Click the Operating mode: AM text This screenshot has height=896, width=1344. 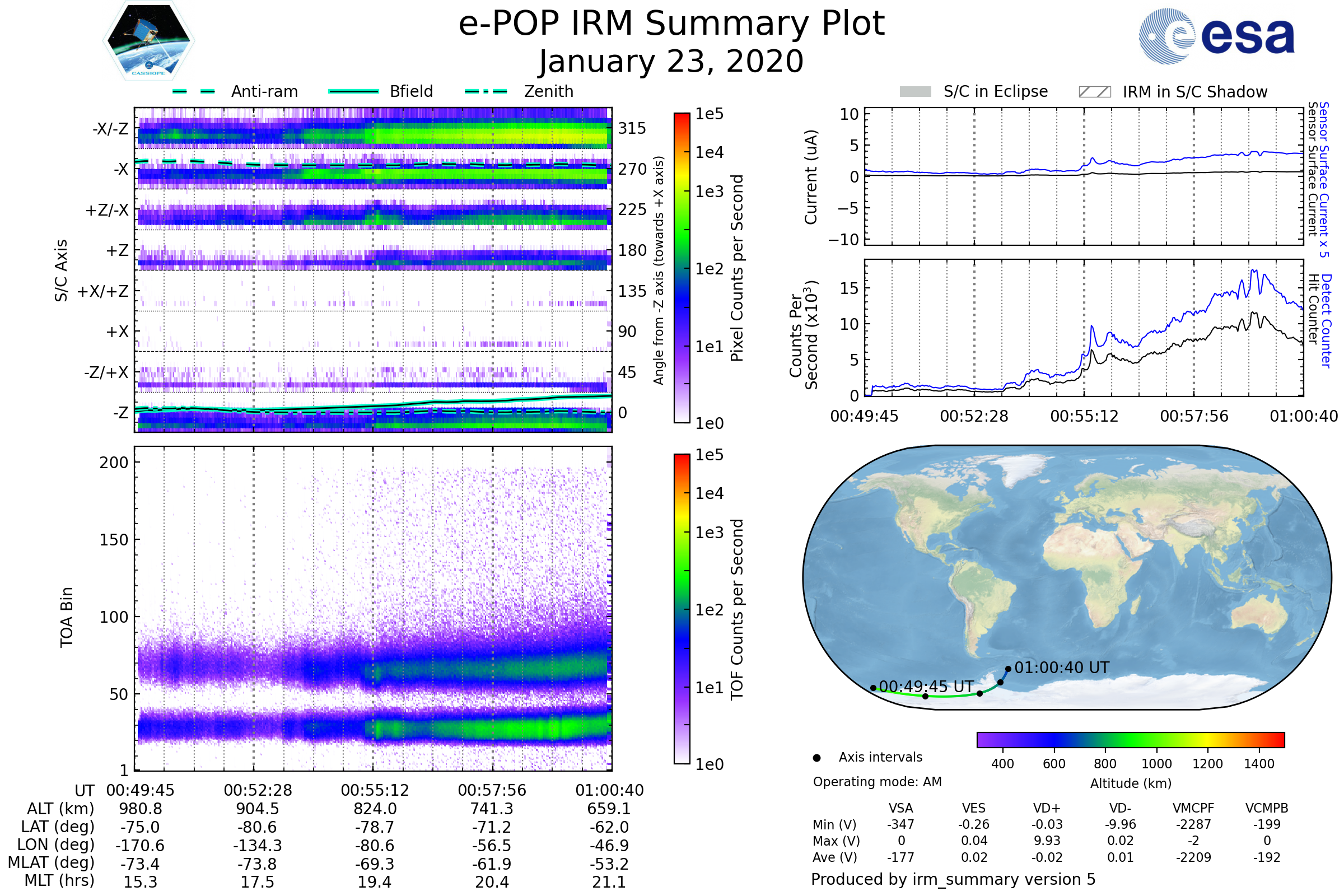click(x=877, y=782)
